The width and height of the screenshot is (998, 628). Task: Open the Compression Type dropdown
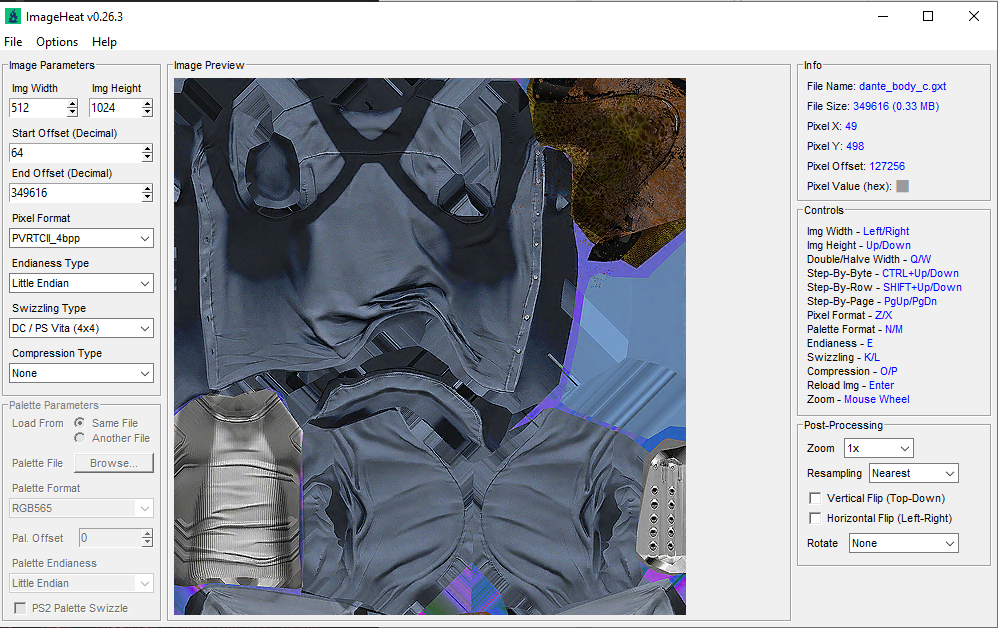click(81, 373)
